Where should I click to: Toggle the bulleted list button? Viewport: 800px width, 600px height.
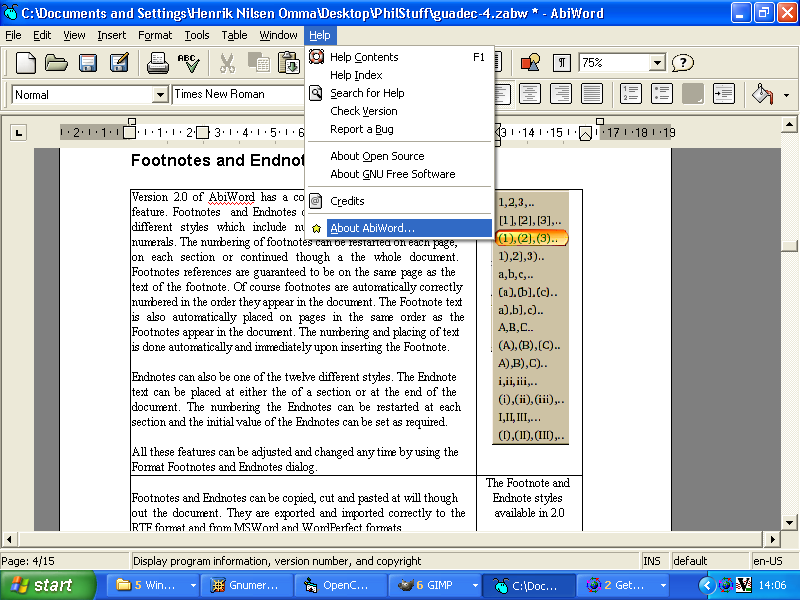pyautogui.click(x=661, y=94)
